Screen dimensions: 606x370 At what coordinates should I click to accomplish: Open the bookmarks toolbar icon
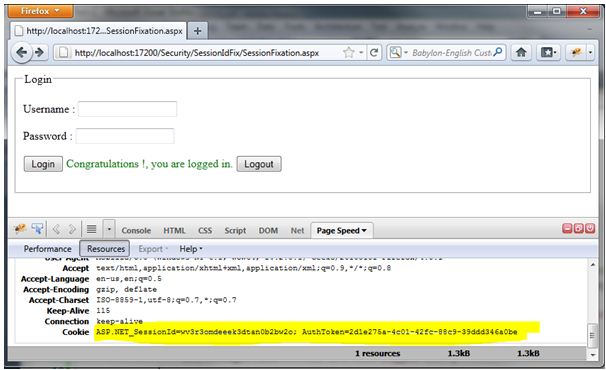(548, 52)
